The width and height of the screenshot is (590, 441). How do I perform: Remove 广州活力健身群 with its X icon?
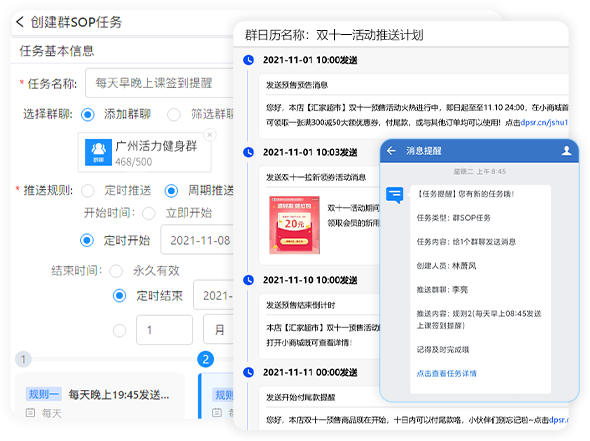point(210,134)
